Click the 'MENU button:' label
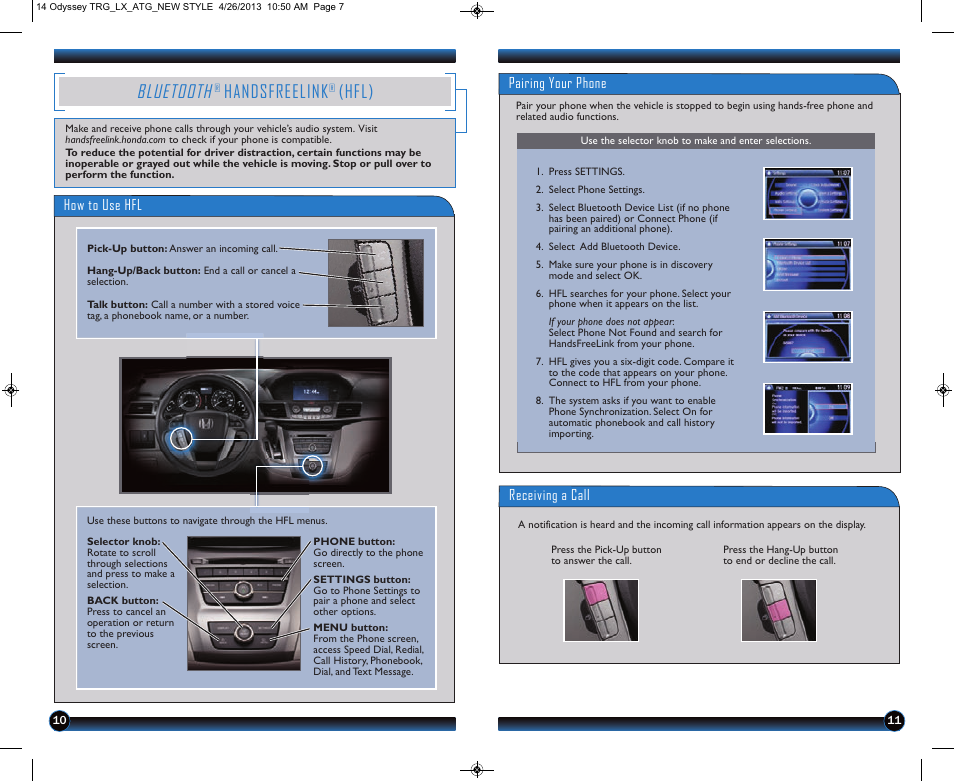 (350, 627)
